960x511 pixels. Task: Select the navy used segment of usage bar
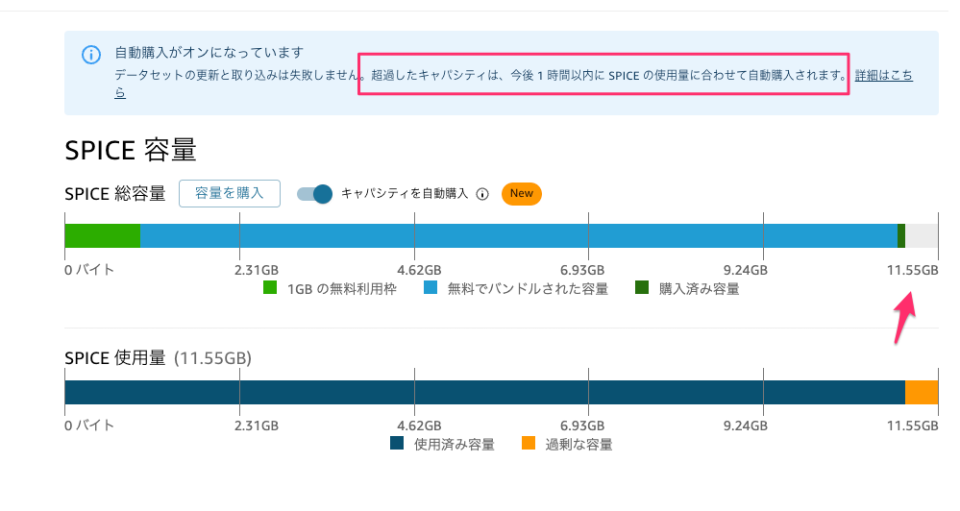484,392
